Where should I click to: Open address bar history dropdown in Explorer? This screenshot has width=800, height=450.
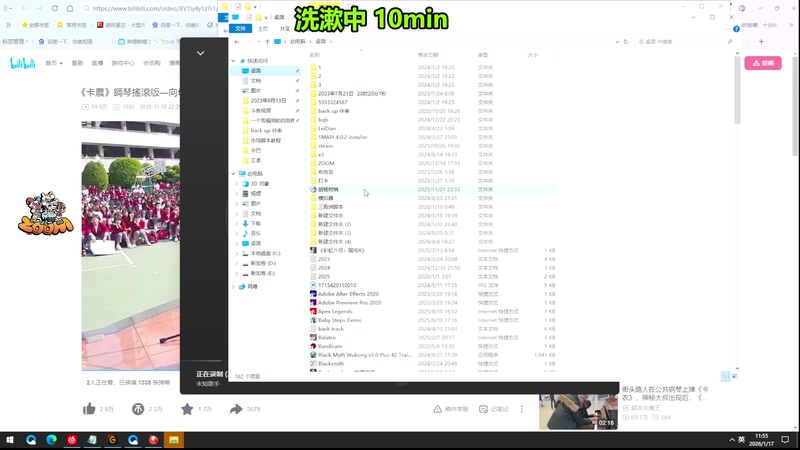point(617,41)
